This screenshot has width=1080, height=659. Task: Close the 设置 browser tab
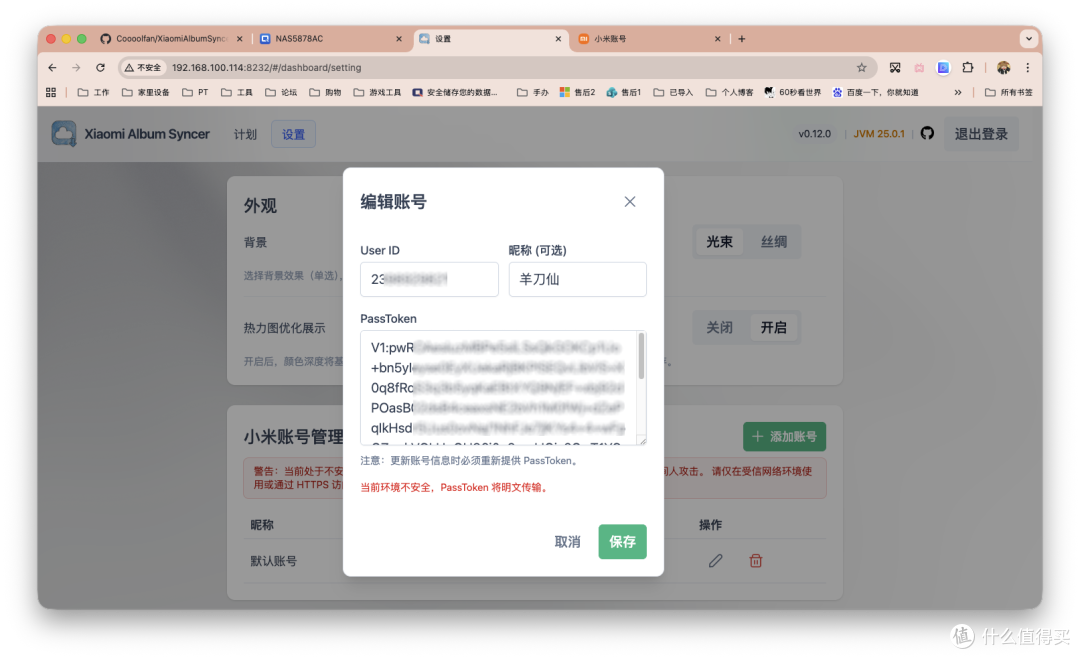pyautogui.click(x=558, y=39)
